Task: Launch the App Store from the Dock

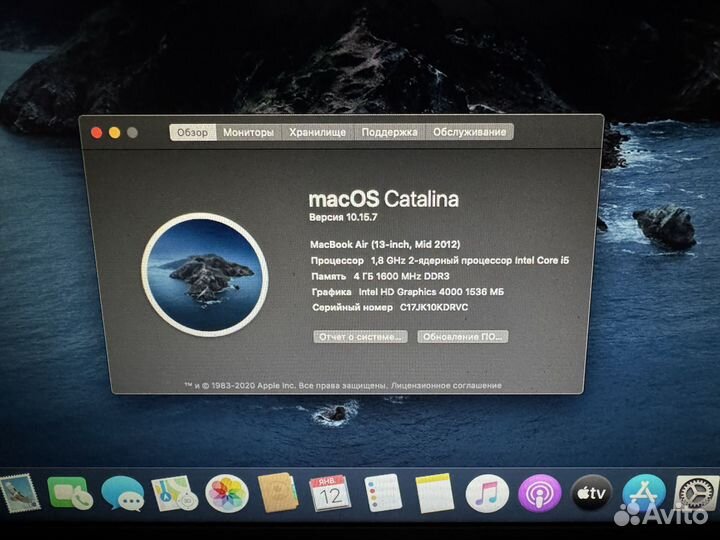Action: [x=645, y=494]
